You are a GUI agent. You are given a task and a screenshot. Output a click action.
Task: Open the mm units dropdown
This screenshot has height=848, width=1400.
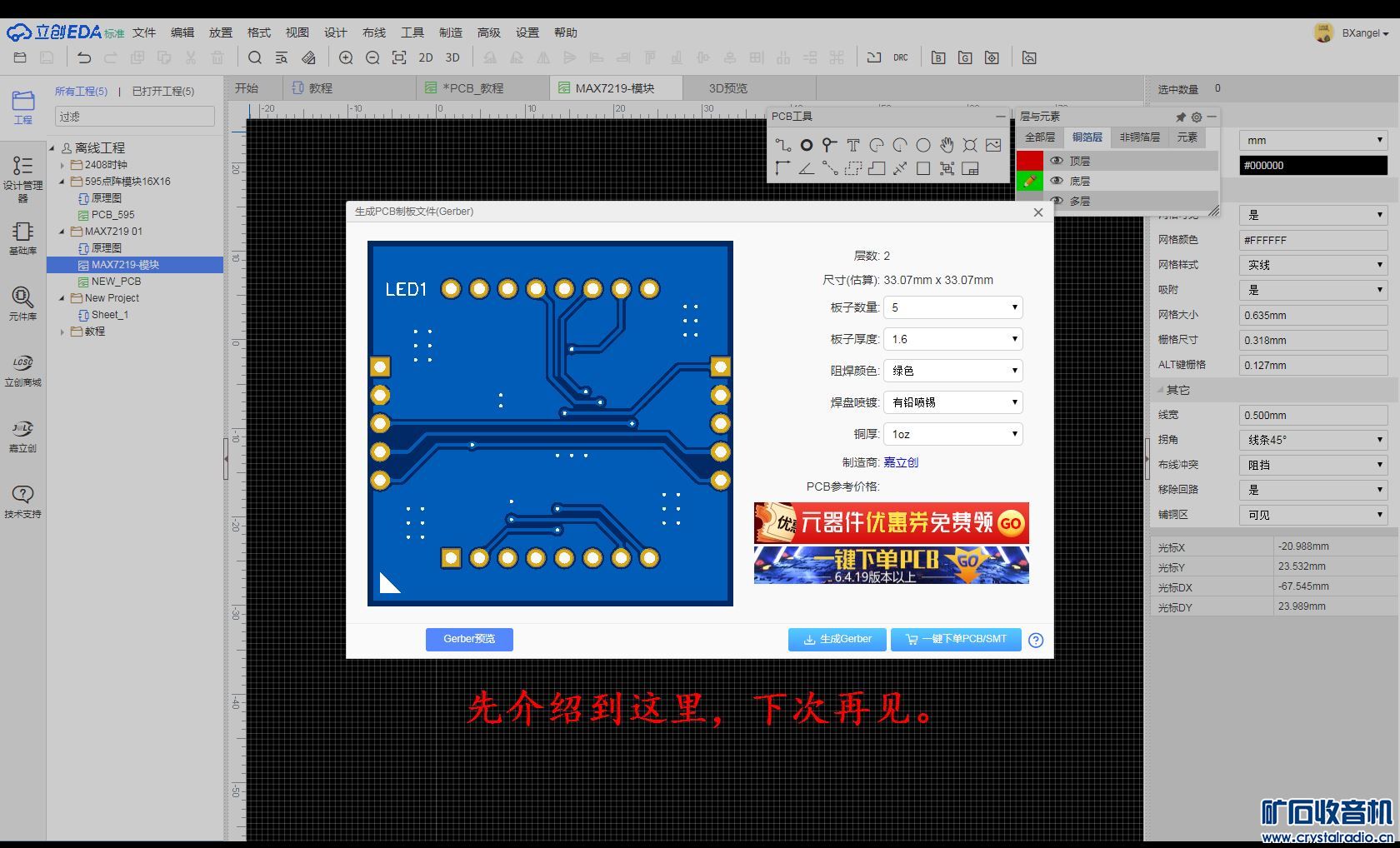click(1313, 140)
